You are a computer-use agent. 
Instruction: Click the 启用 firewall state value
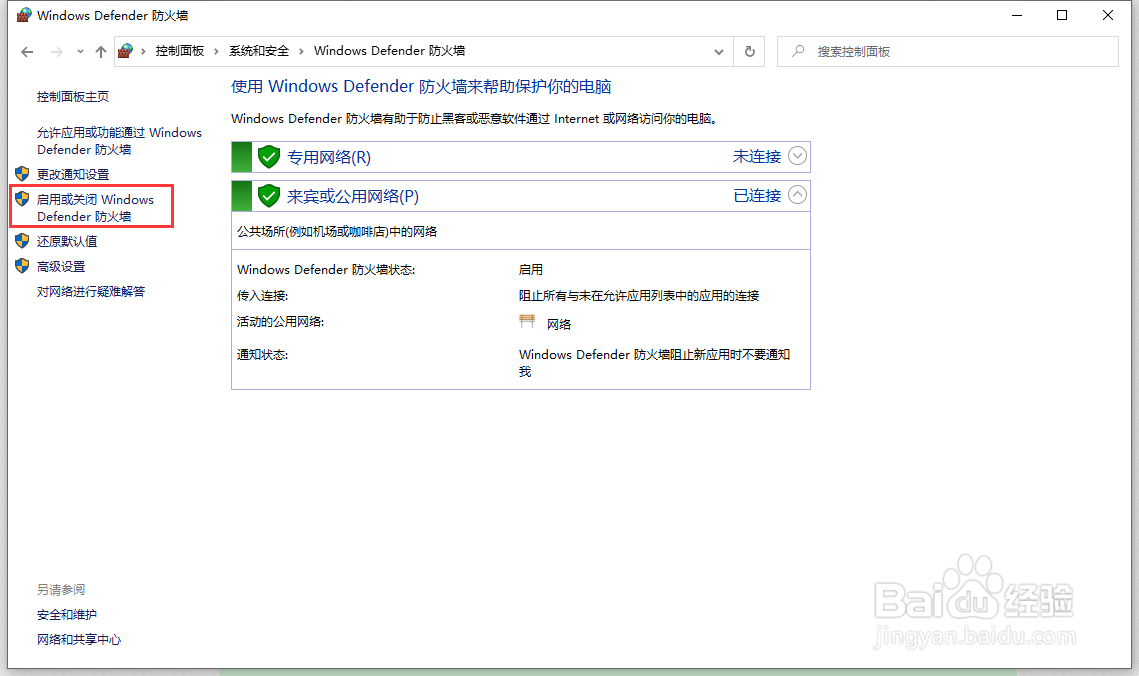point(530,269)
